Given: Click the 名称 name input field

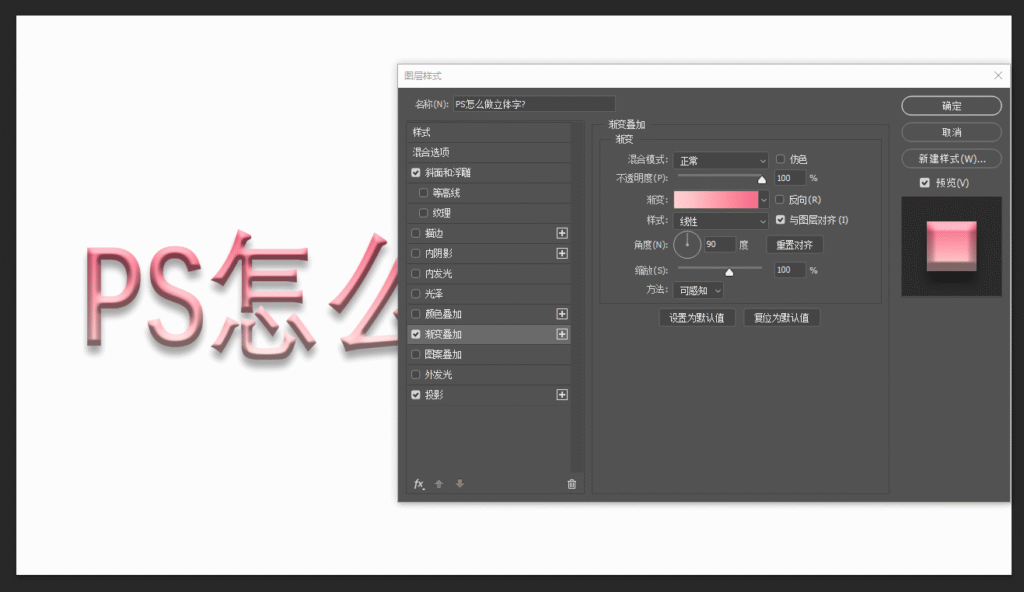Looking at the screenshot, I should tap(534, 104).
